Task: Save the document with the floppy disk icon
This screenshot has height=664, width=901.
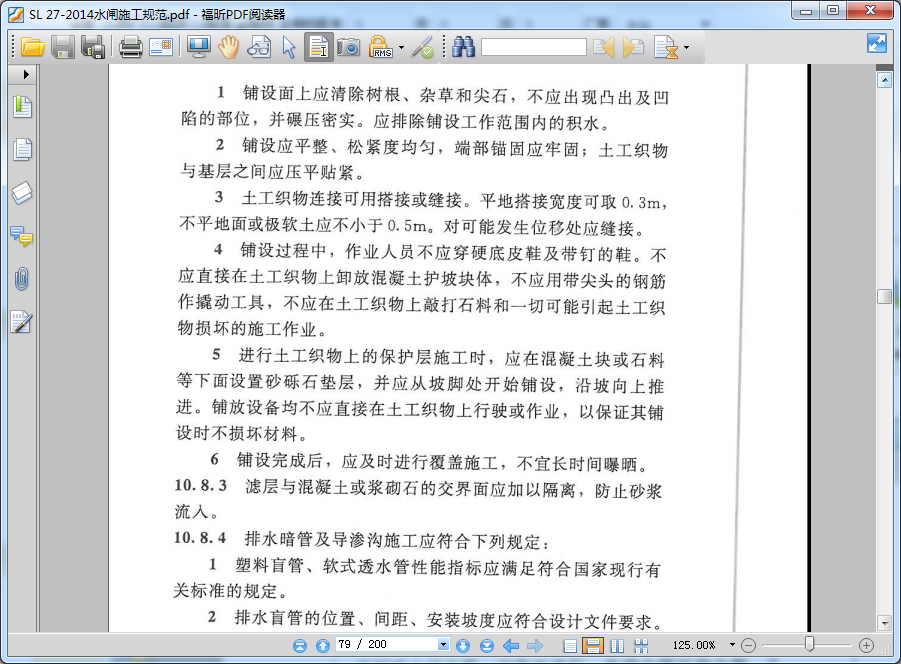Action: [63, 47]
